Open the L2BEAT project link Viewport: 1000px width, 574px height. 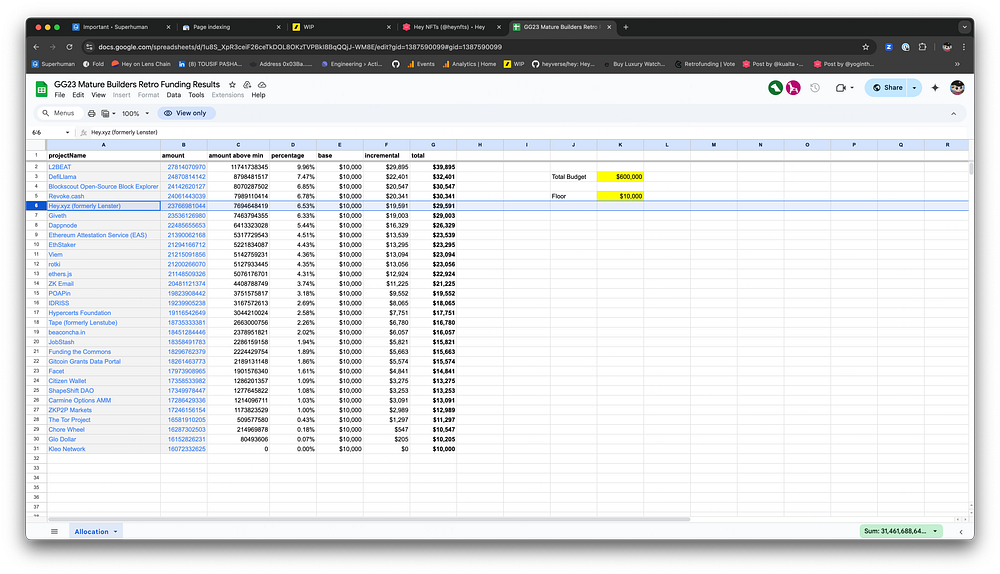click(x=60, y=167)
